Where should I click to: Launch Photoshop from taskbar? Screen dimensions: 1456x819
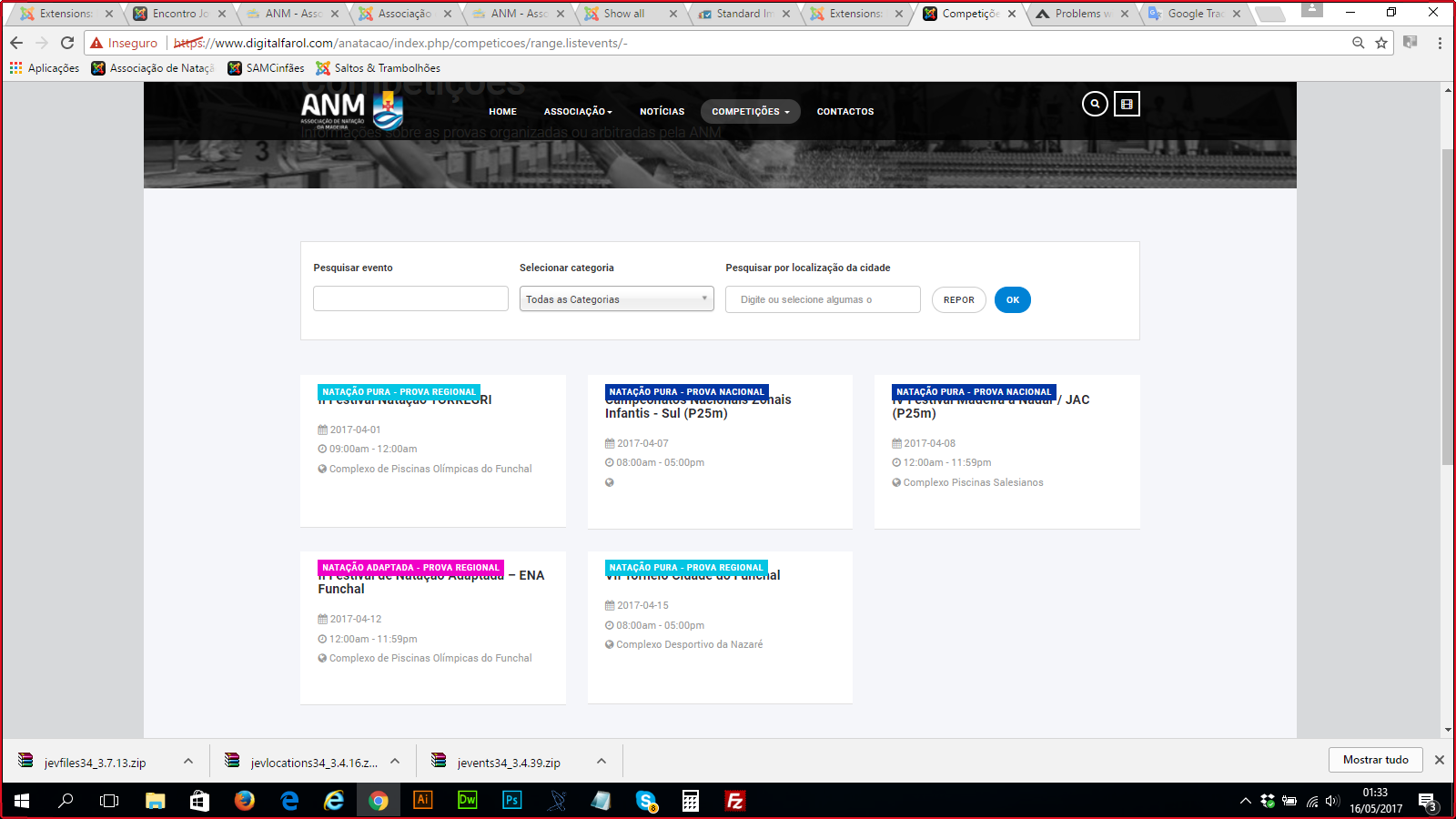pyautogui.click(x=512, y=801)
